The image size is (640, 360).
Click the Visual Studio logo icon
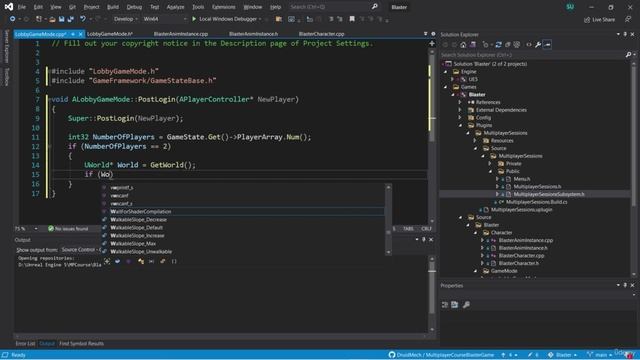coord(8,7)
